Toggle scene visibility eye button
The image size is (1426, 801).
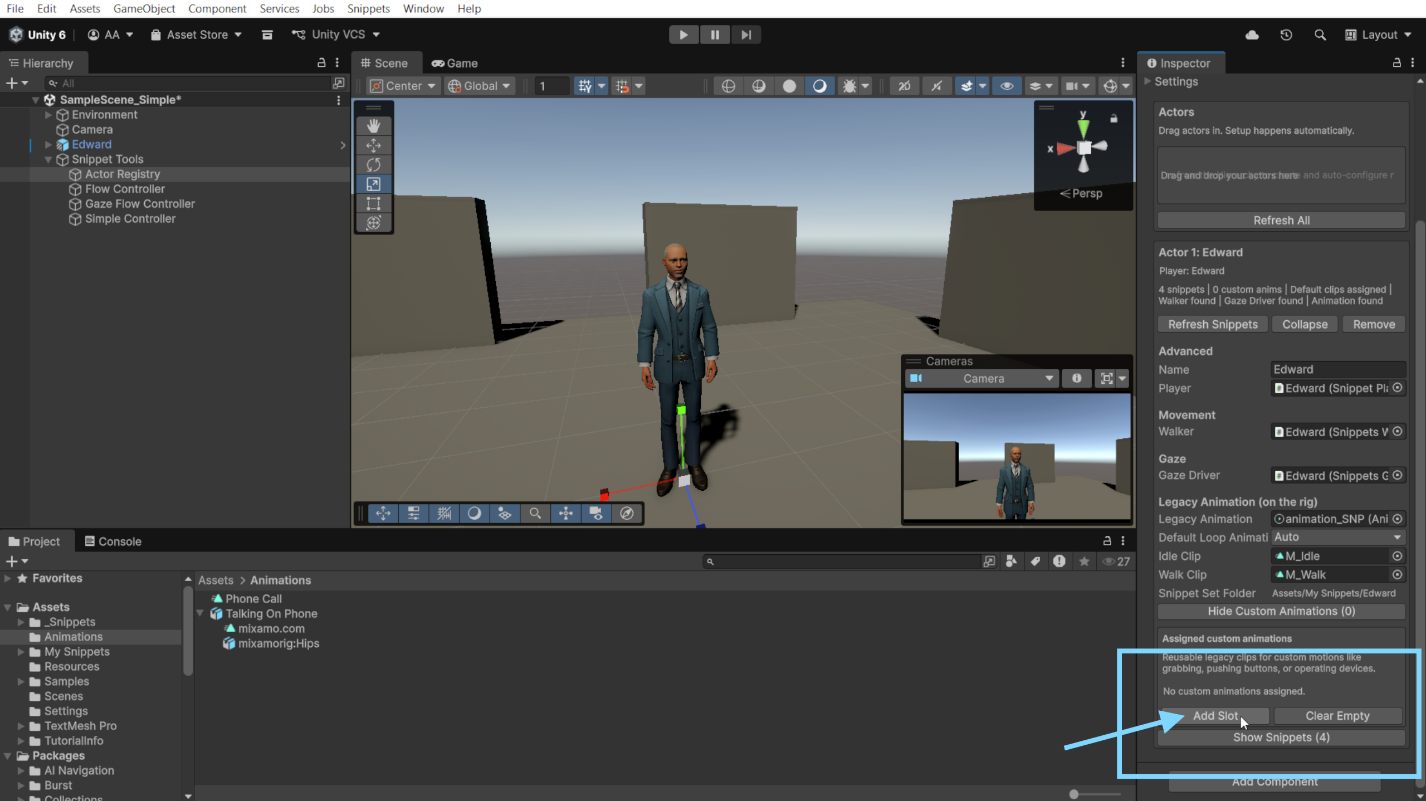pos(1007,86)
